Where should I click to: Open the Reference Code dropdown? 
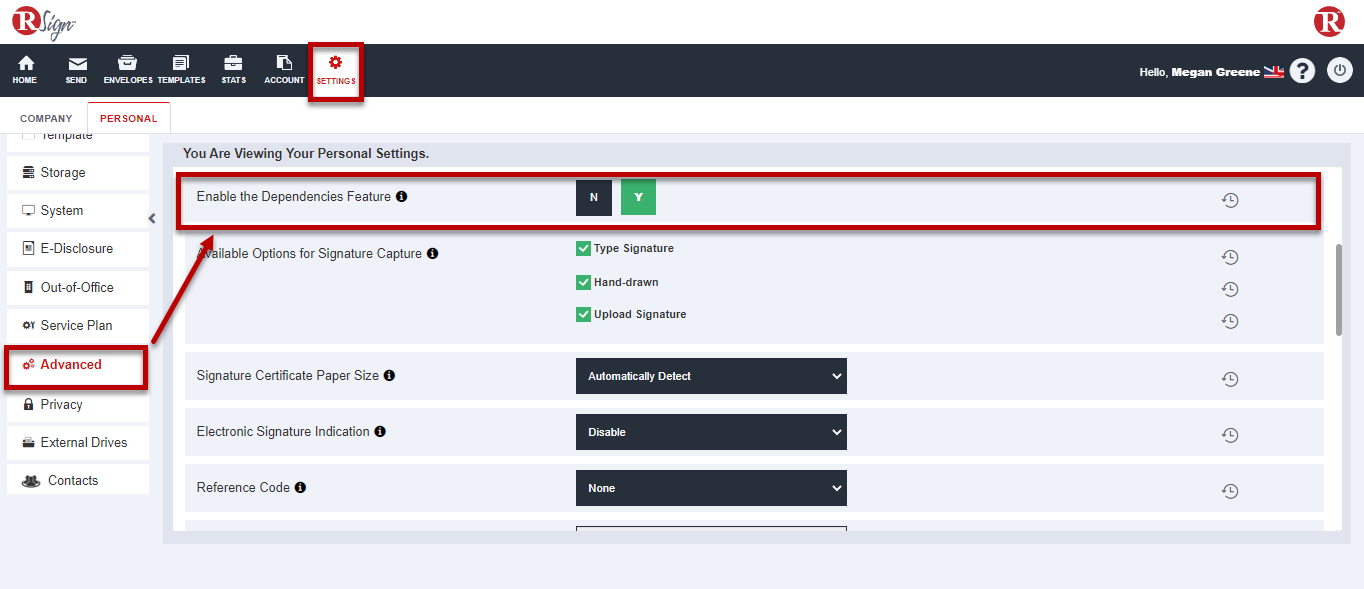[711, 488]
